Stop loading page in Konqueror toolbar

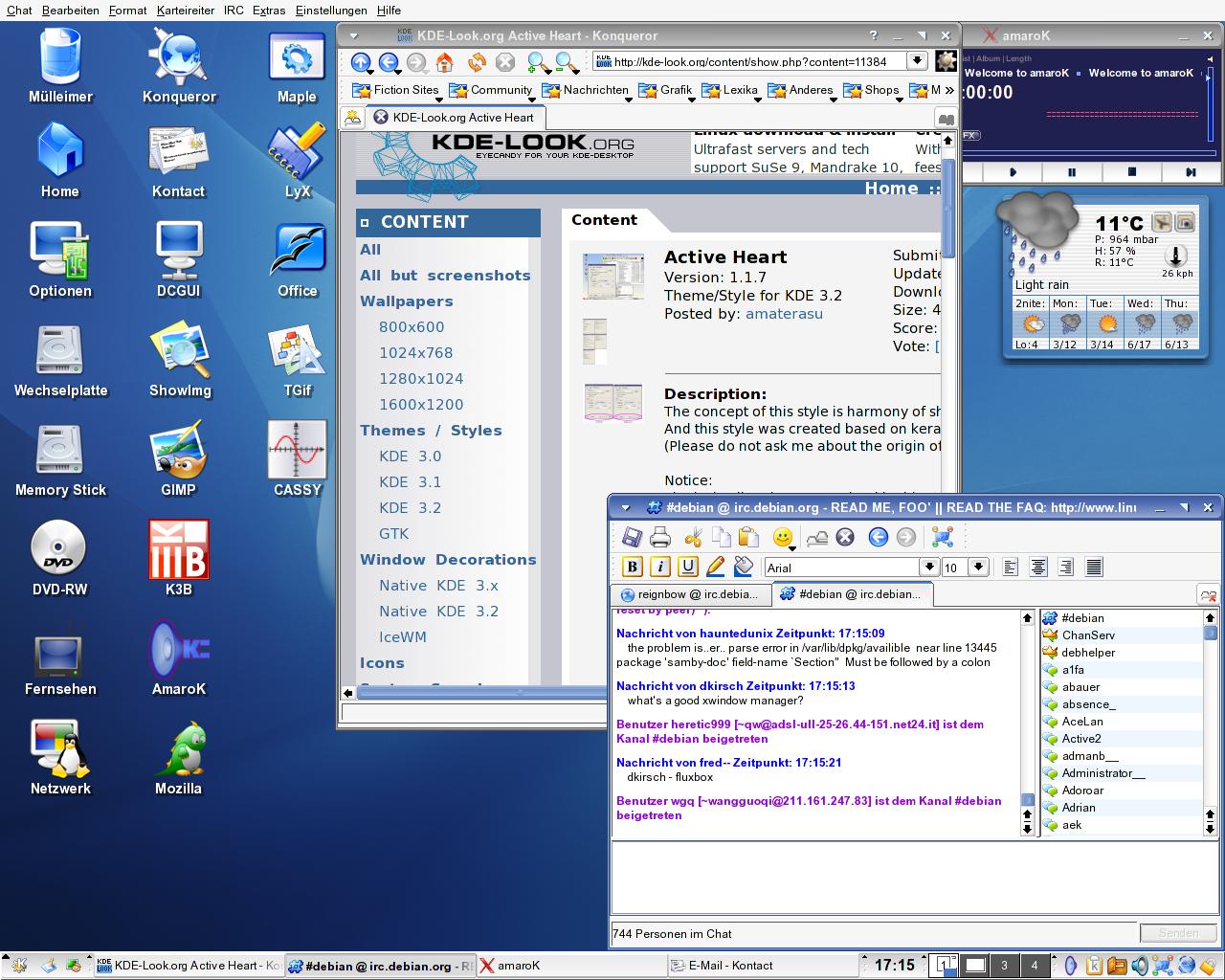coord(504,62)
